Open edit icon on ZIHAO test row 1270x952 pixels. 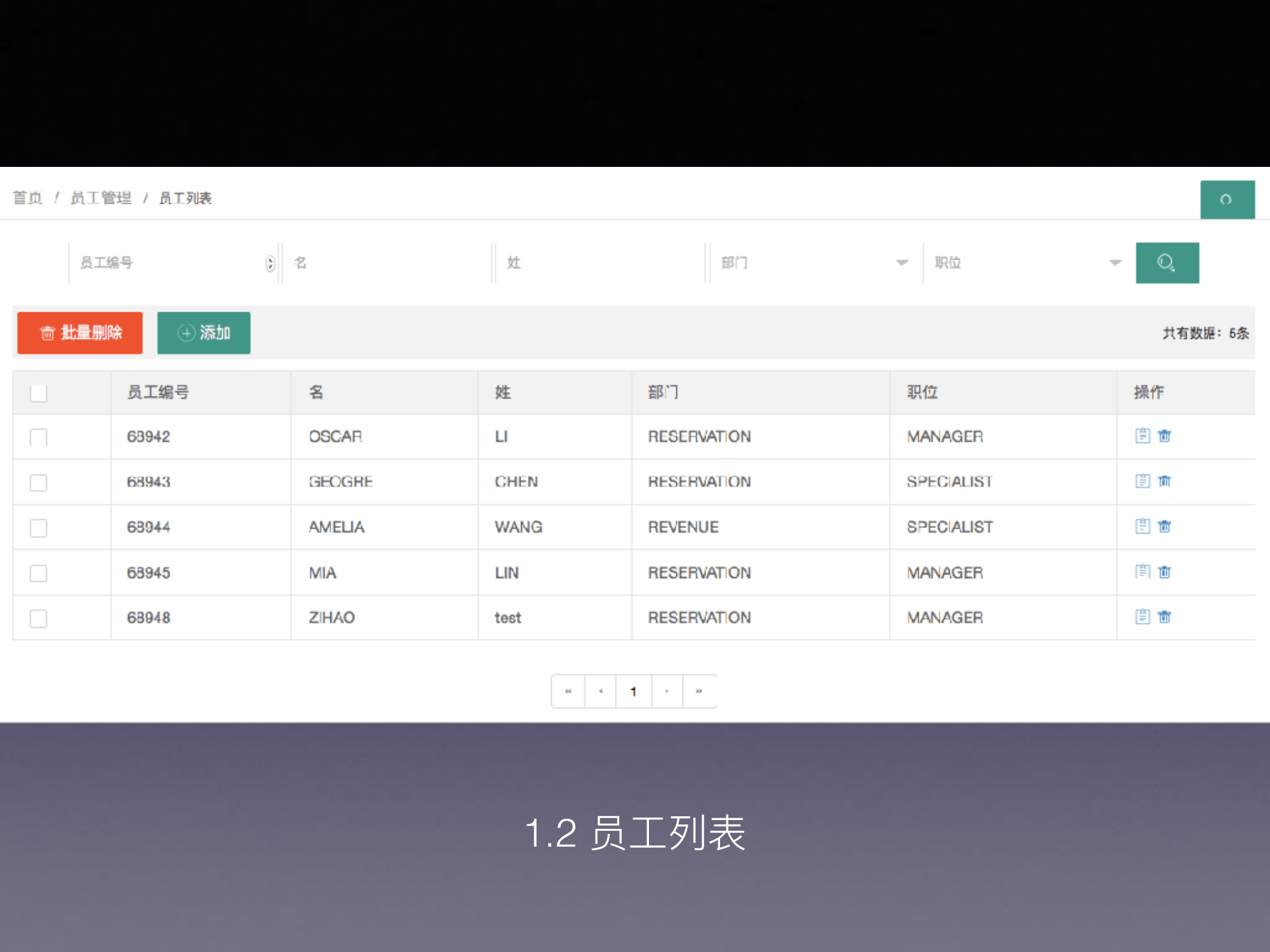tap(1142, 617)
